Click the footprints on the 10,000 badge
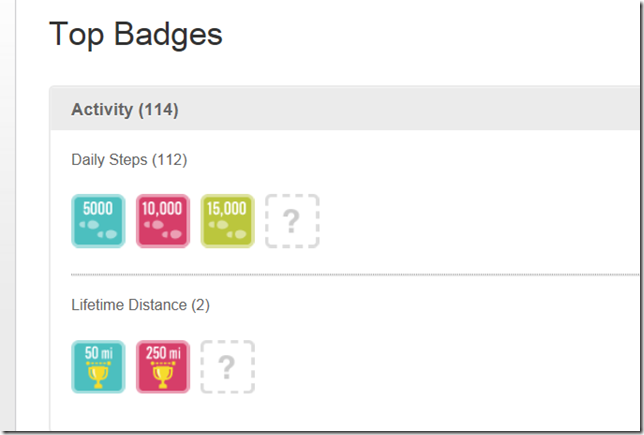This screenshot has height=435, width=644. (162, 230)
